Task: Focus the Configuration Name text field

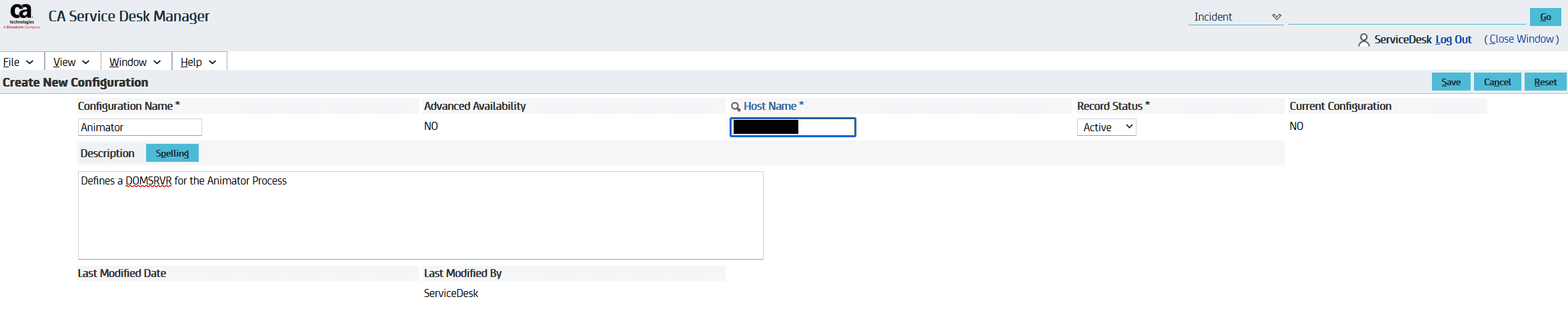Action: coord(139,127)
